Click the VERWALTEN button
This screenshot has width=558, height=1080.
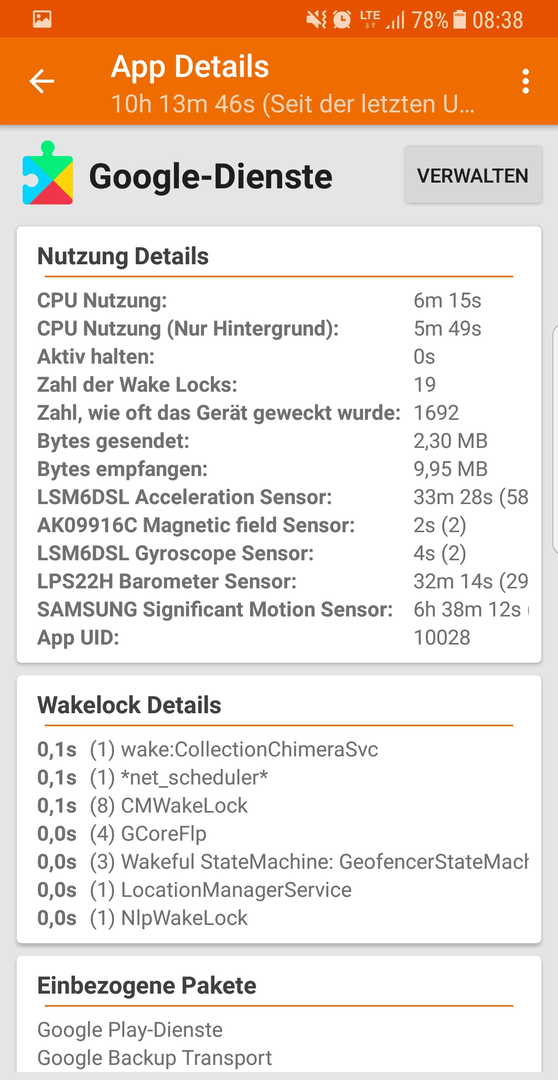tap(473, 175)
